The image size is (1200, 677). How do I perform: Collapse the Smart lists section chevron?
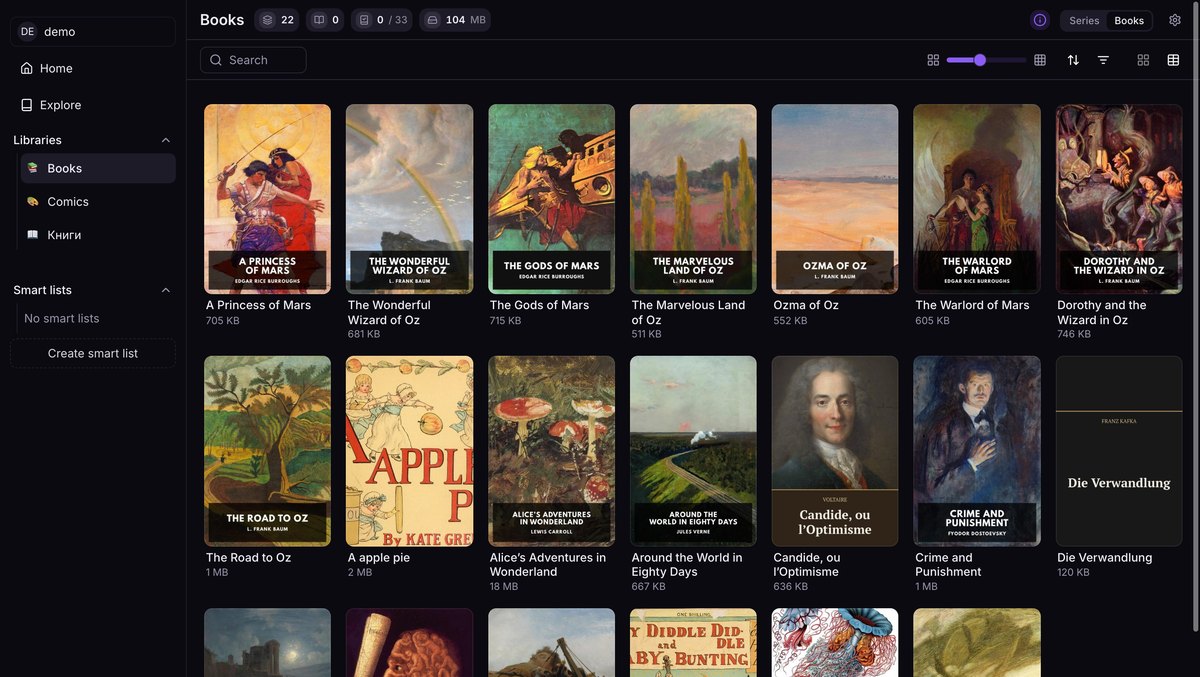point(166,290)
